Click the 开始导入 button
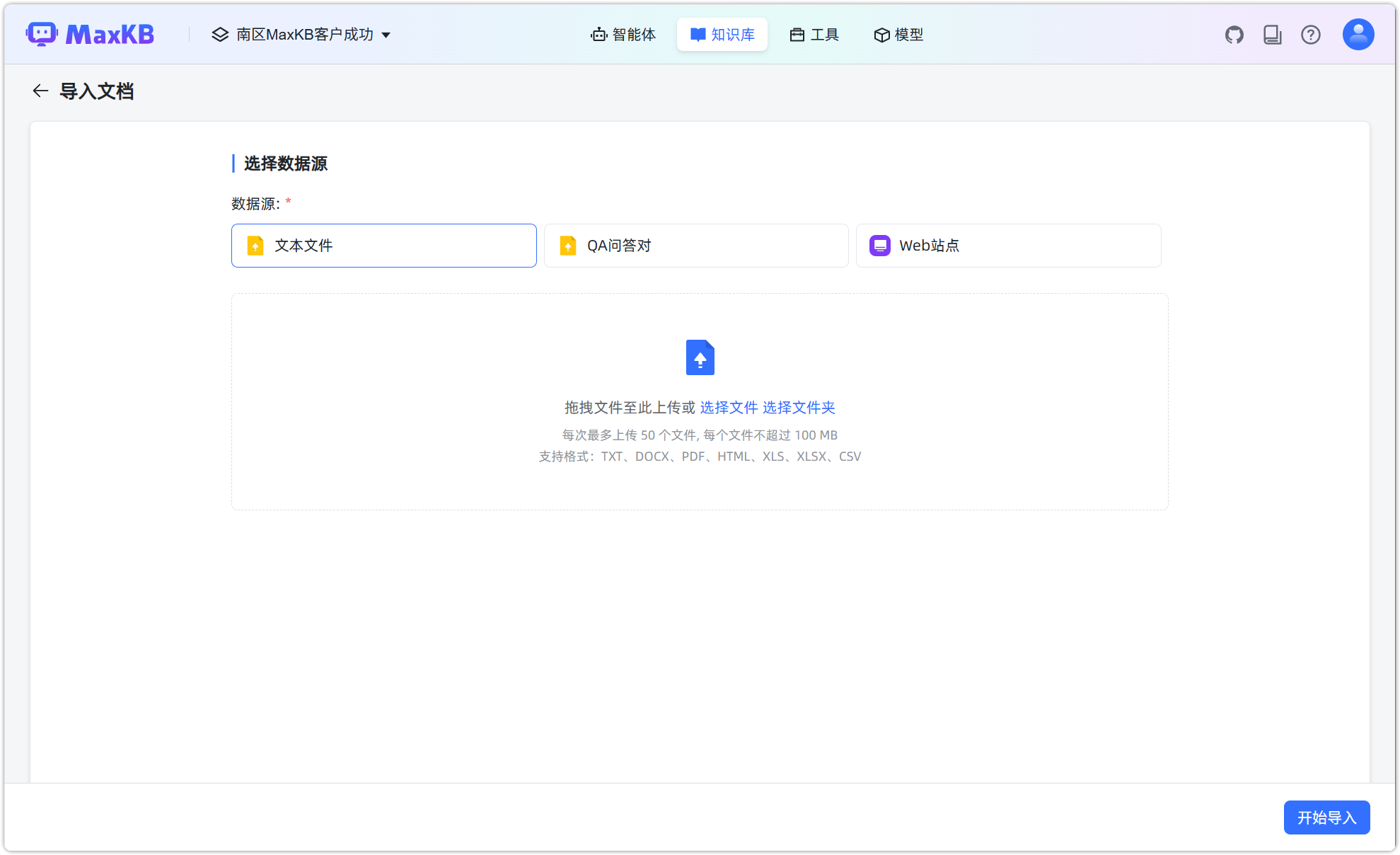This screenshot has height=855, width=1400. tap(1326, 817)
